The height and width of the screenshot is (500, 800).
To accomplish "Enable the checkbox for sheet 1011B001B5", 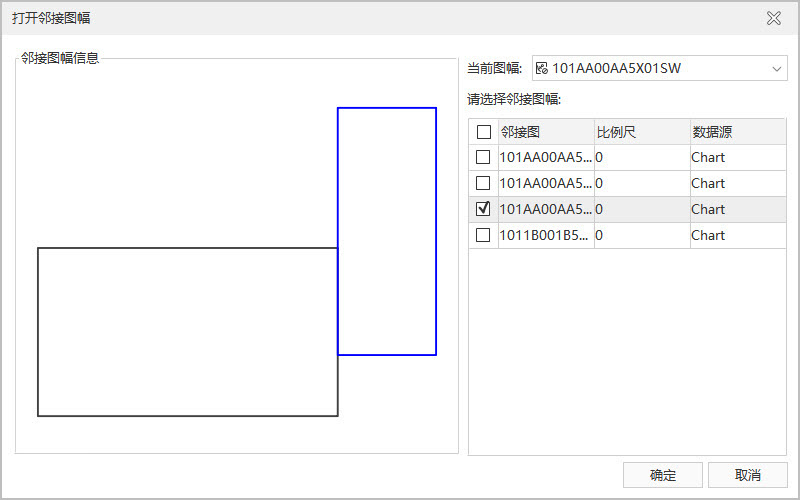I will [x=484, y=235].
